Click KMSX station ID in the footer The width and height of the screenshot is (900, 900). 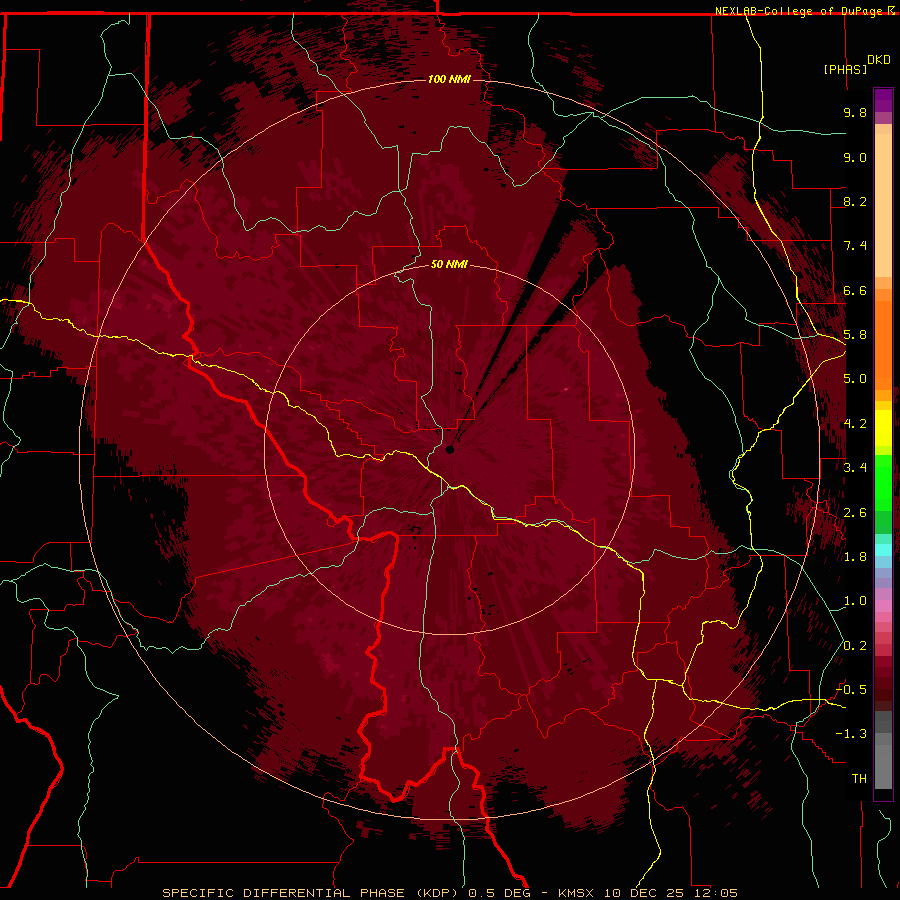(576, 893)
